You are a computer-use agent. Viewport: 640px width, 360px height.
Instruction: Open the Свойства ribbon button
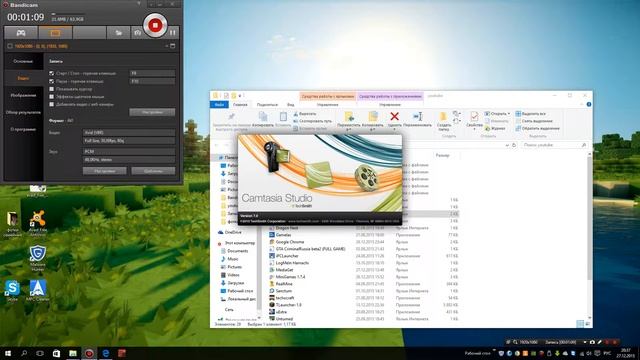(474, 120)
